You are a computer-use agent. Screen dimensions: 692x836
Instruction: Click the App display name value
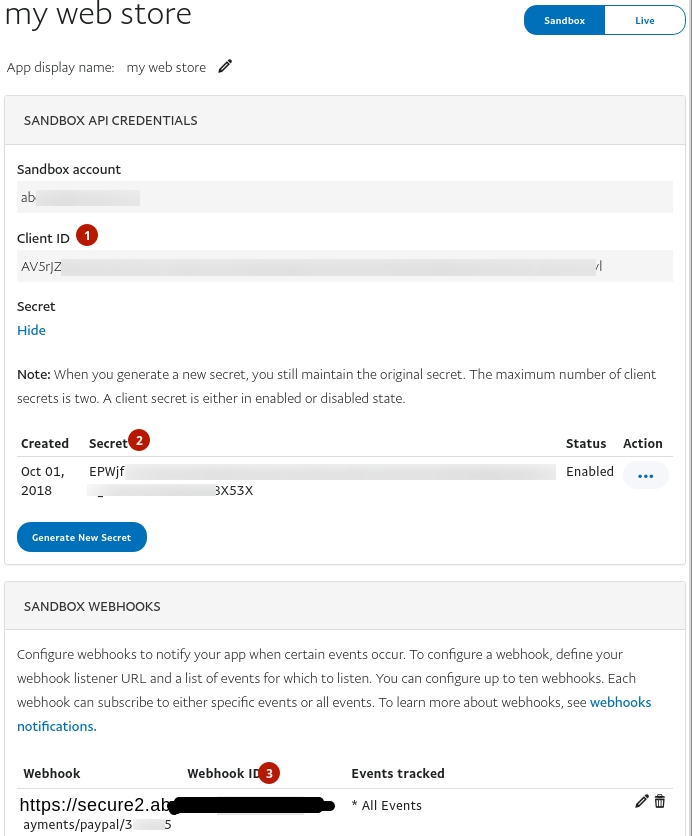(x=166, y=67)
